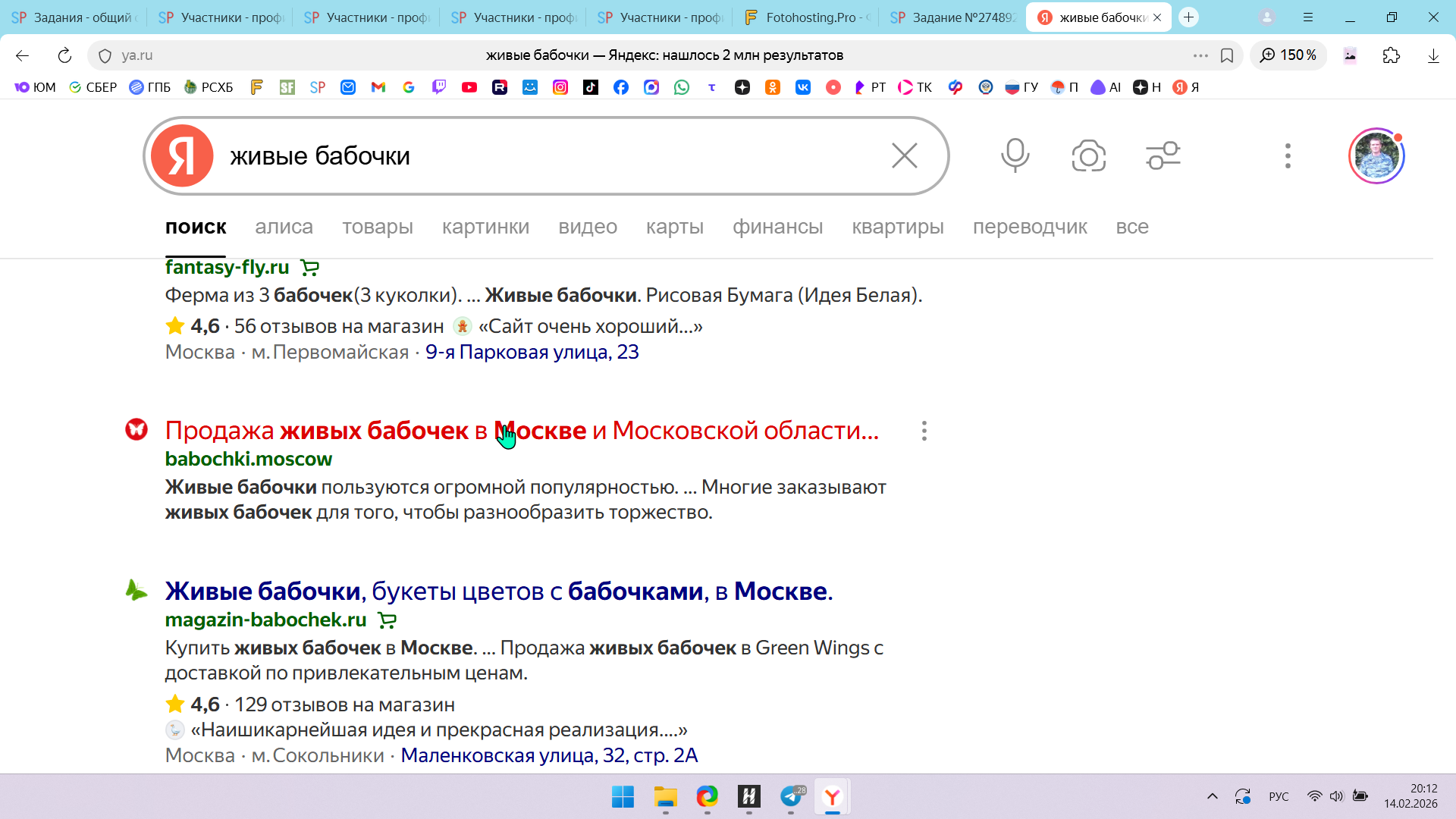Clear the search query with X
This screenshot has width=1456, height=819.
tap(904, 155)
